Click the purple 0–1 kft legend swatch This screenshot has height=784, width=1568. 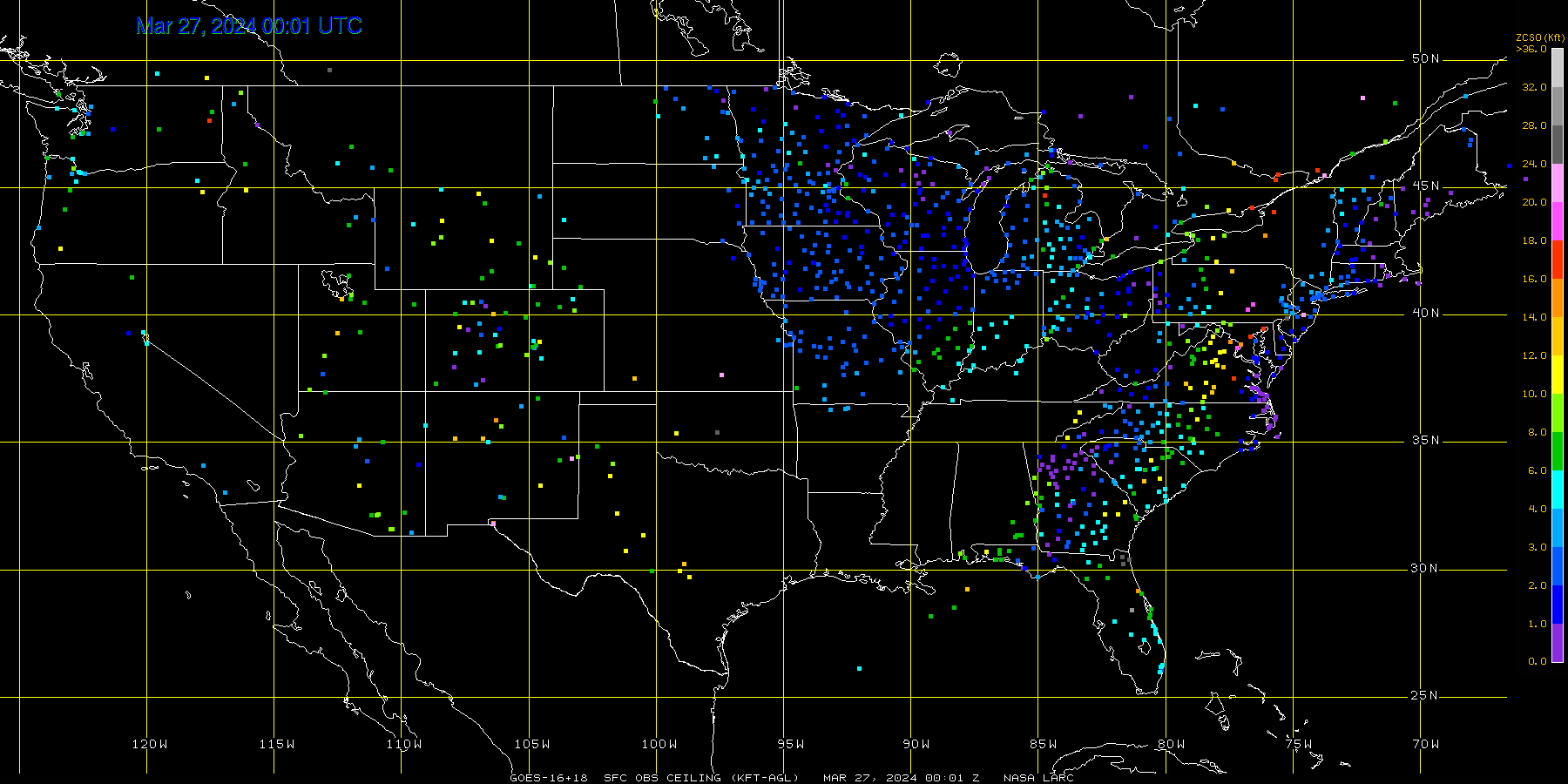[x=1558, y=643]
